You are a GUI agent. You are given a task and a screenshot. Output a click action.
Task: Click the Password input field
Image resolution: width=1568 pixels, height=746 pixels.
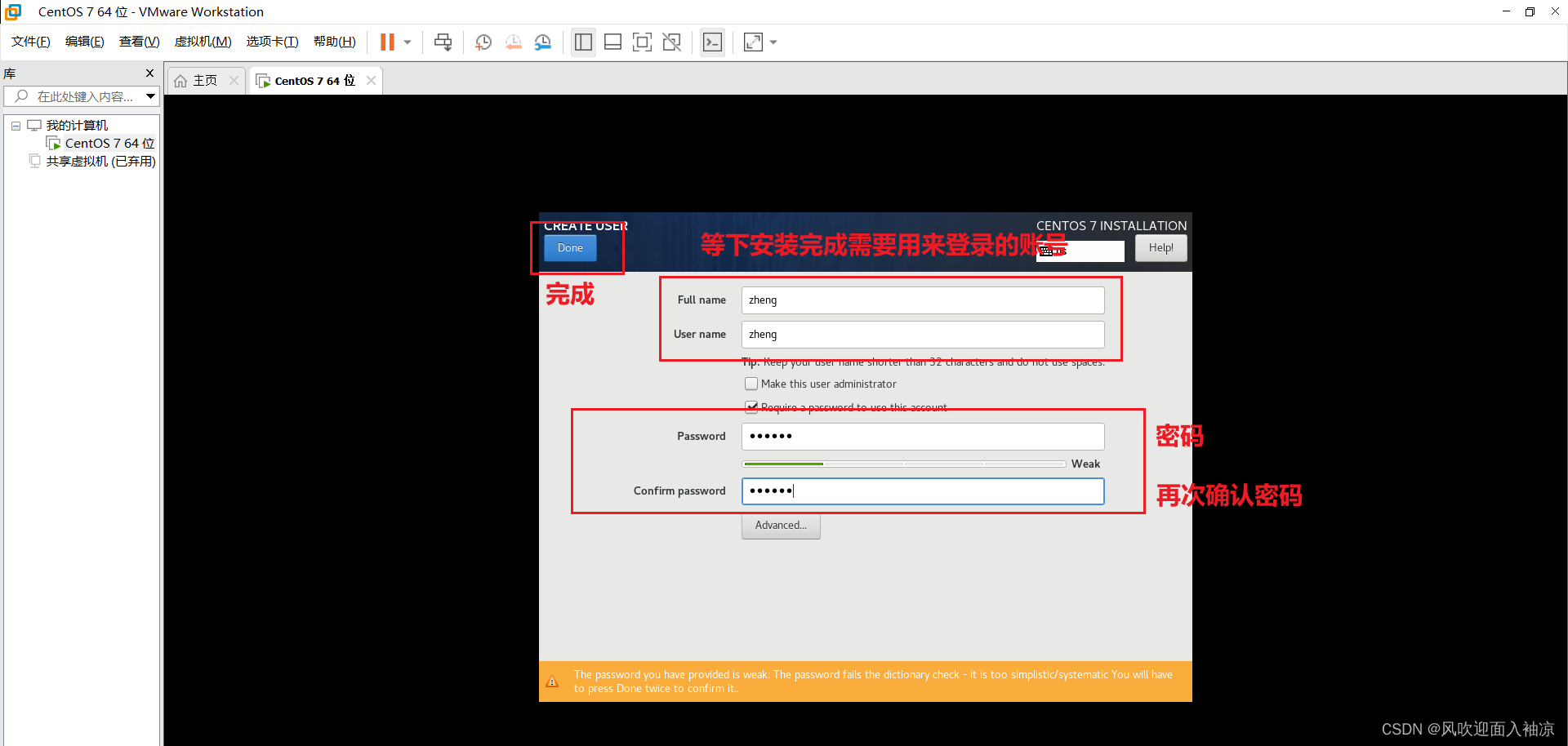point(923,437)
